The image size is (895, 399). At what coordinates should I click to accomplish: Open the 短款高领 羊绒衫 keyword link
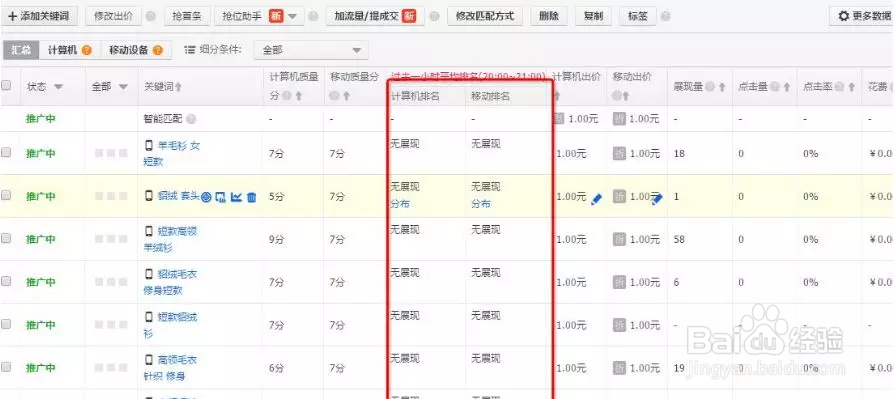171,240
